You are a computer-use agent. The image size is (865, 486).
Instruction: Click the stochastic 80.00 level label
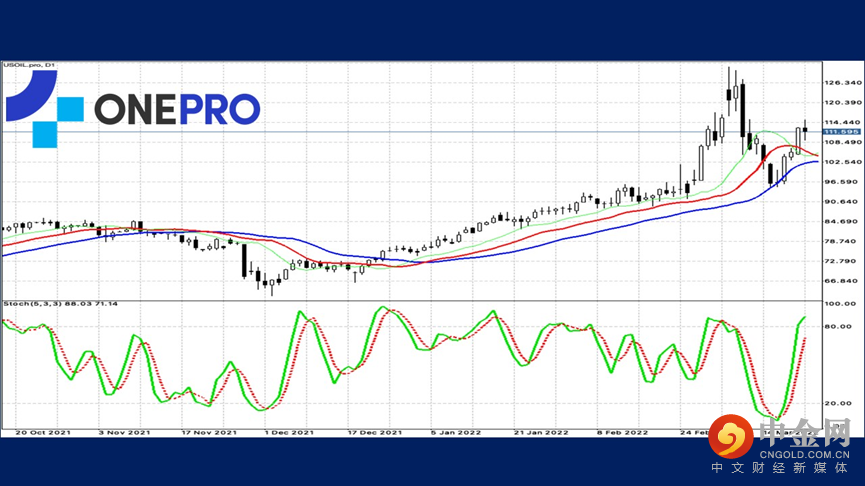(836, 326)
